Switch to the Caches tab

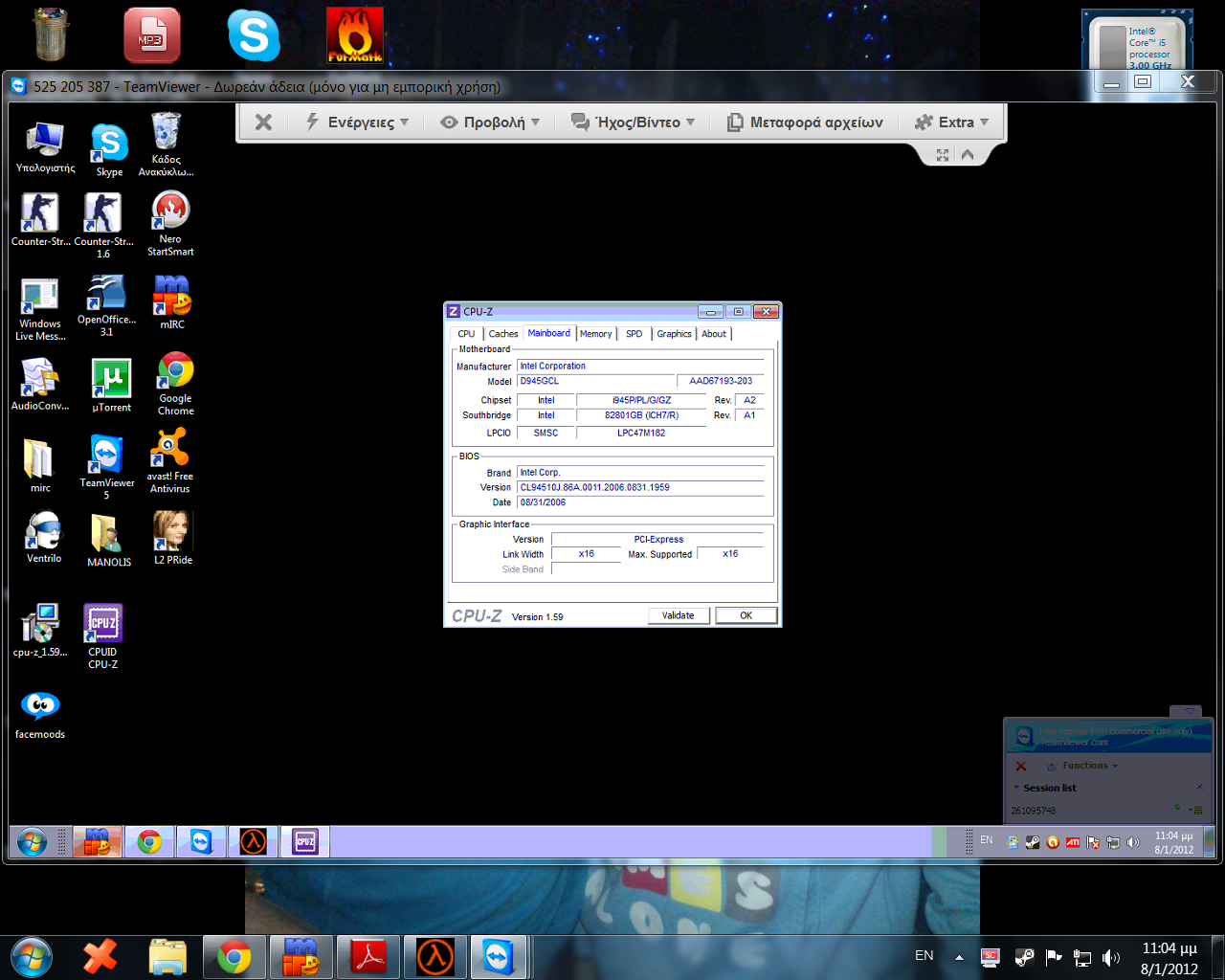503,334
